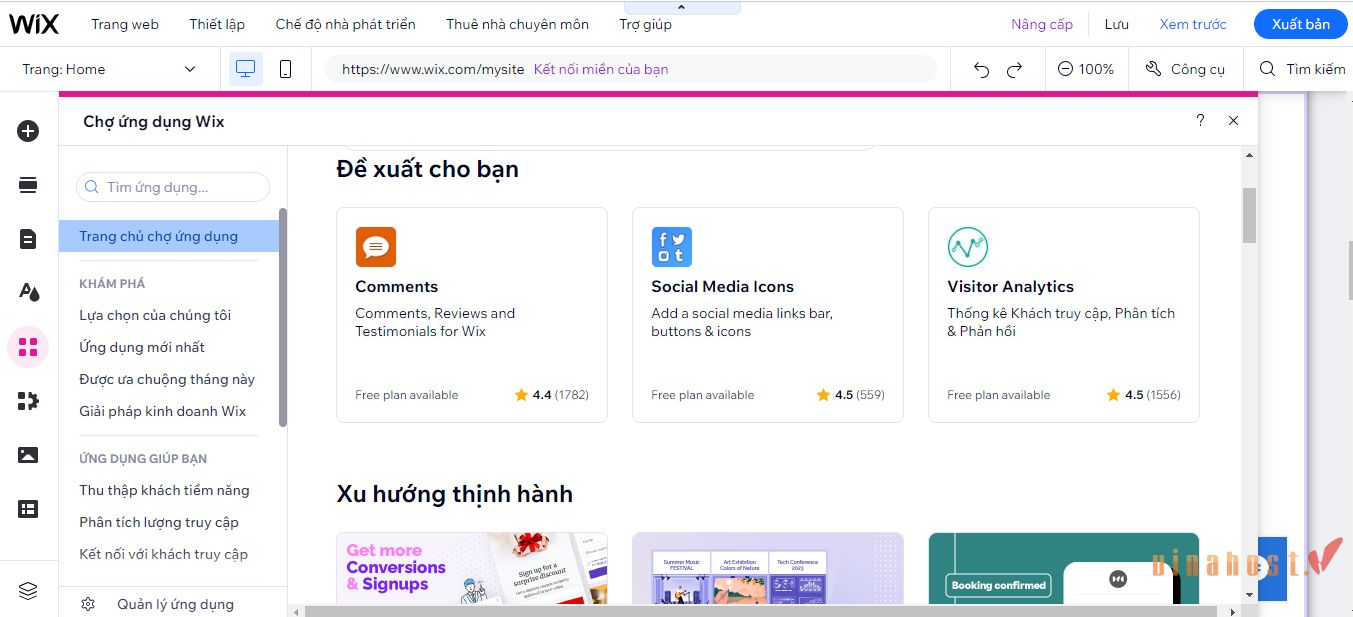
Task: Click the Tìm ứng dụng search field
Action: 173,187
